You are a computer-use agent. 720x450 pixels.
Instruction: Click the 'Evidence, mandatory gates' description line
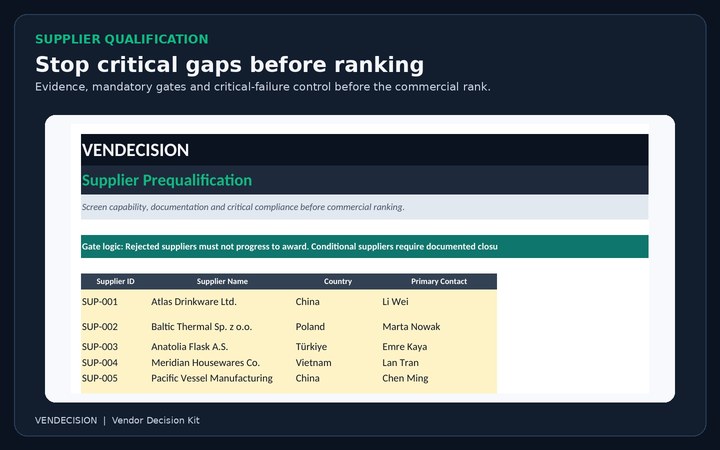(x=263, y=87)
